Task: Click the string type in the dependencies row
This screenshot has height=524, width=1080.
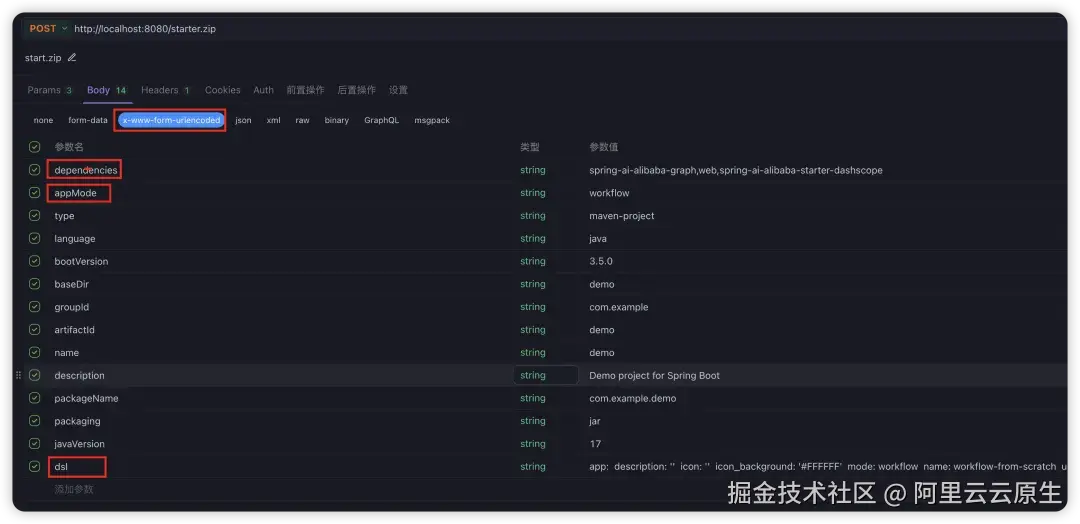Action: click(532, 170)
